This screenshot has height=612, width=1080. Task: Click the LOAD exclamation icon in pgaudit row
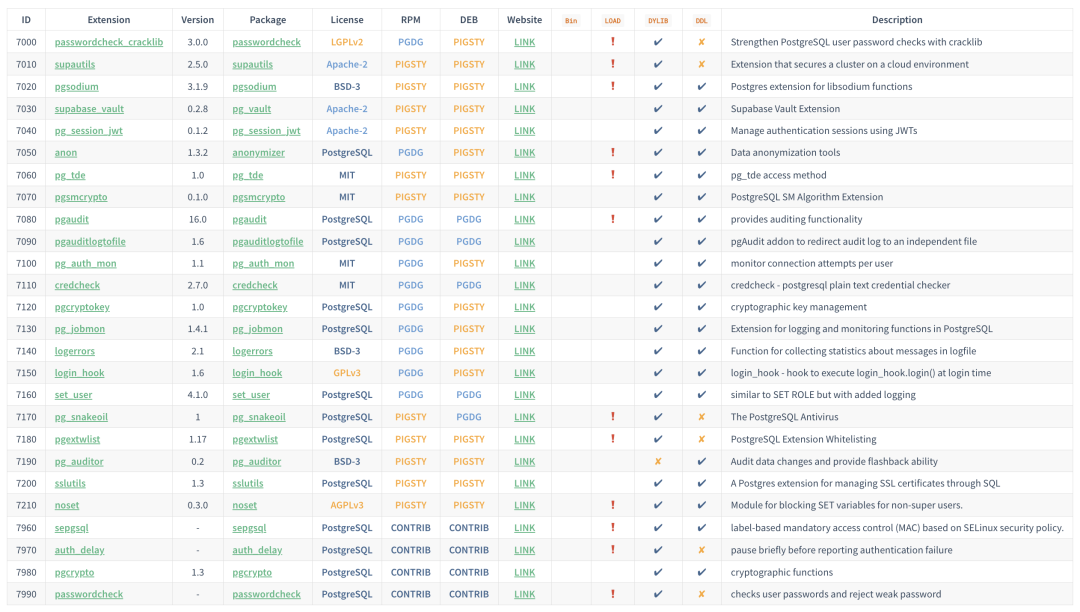coord(612,219)
